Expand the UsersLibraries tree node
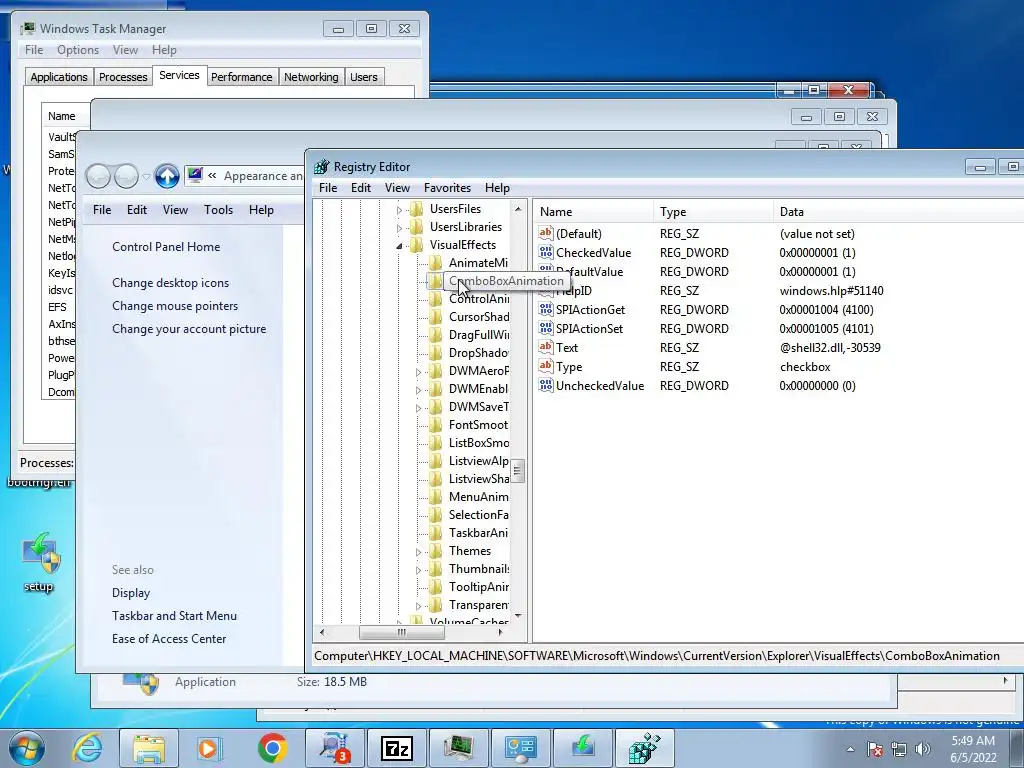Screen dimensions: 1024x768 (399, 228)
